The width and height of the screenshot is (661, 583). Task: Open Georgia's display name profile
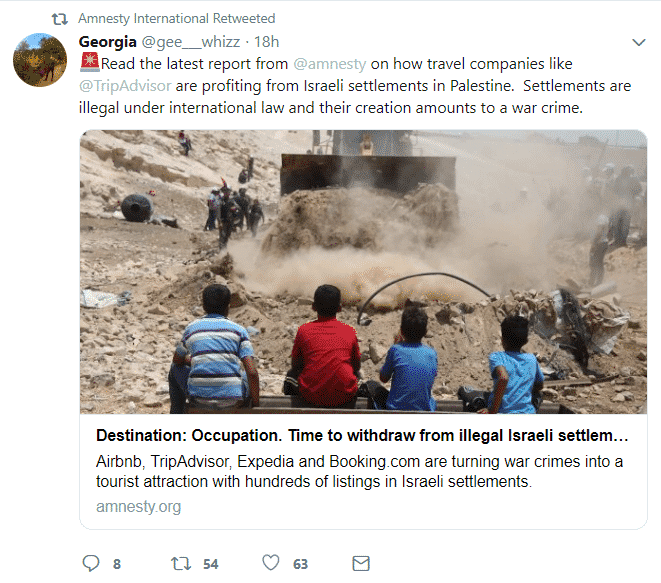pyautogui.click(x=107, y=42)
